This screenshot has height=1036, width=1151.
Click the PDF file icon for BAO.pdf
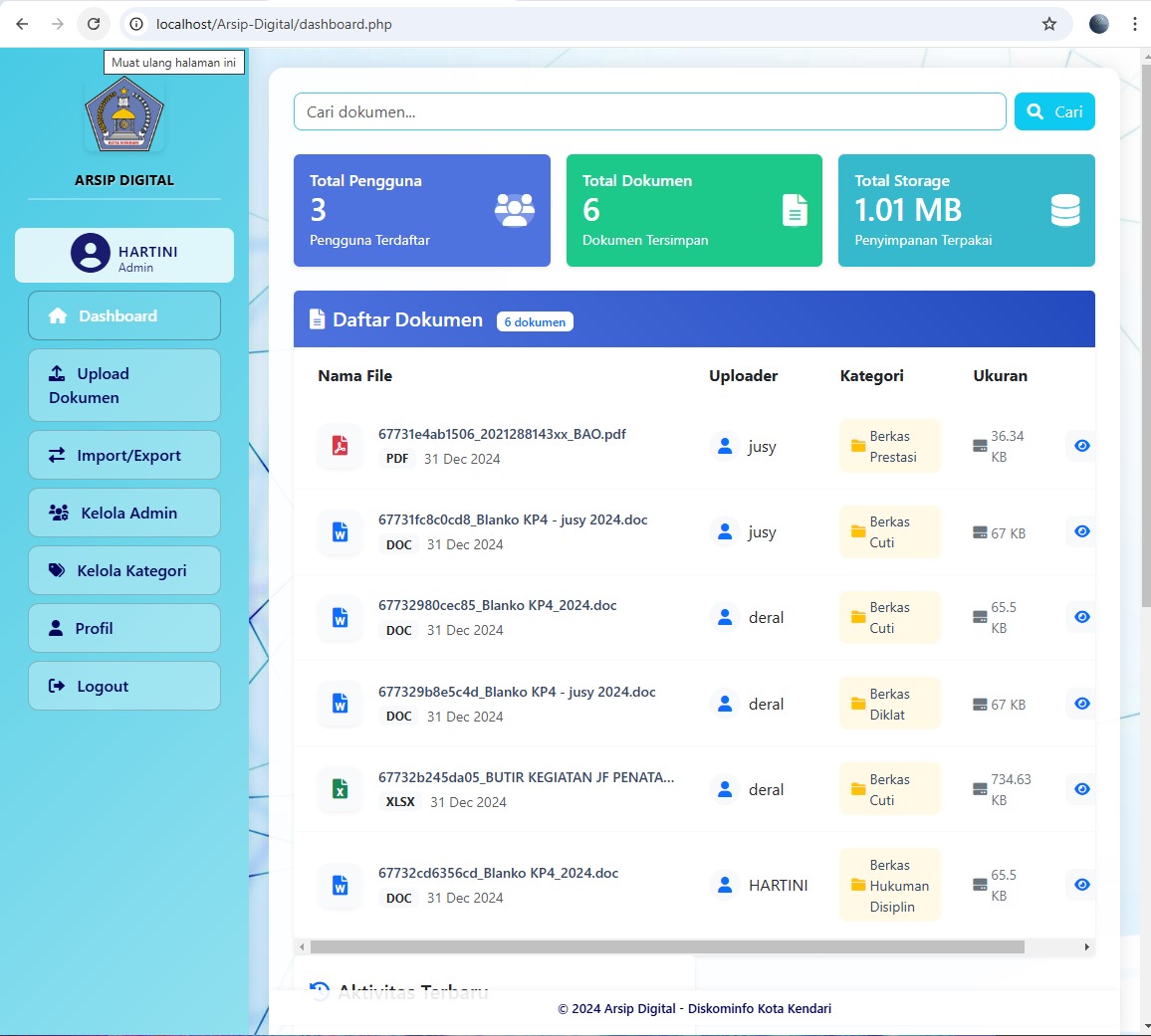tap(340, 446)
